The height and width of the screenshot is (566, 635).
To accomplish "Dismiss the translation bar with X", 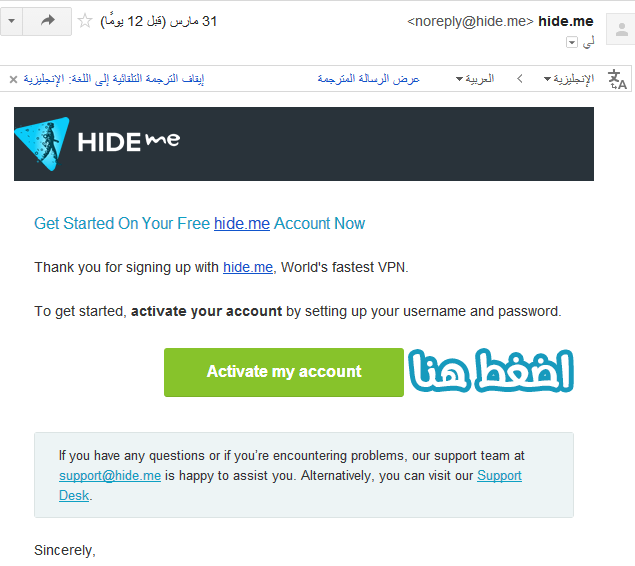I will (13, 79).
